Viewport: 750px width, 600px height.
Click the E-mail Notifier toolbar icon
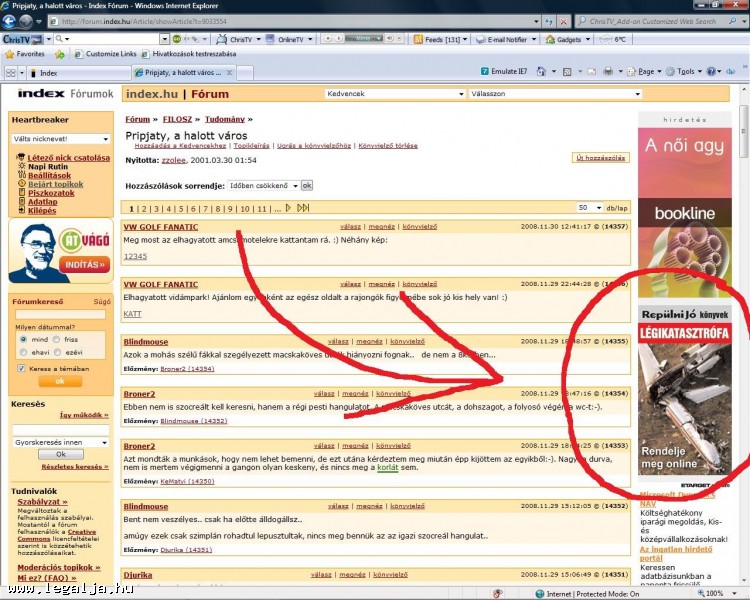coord(507,39)
